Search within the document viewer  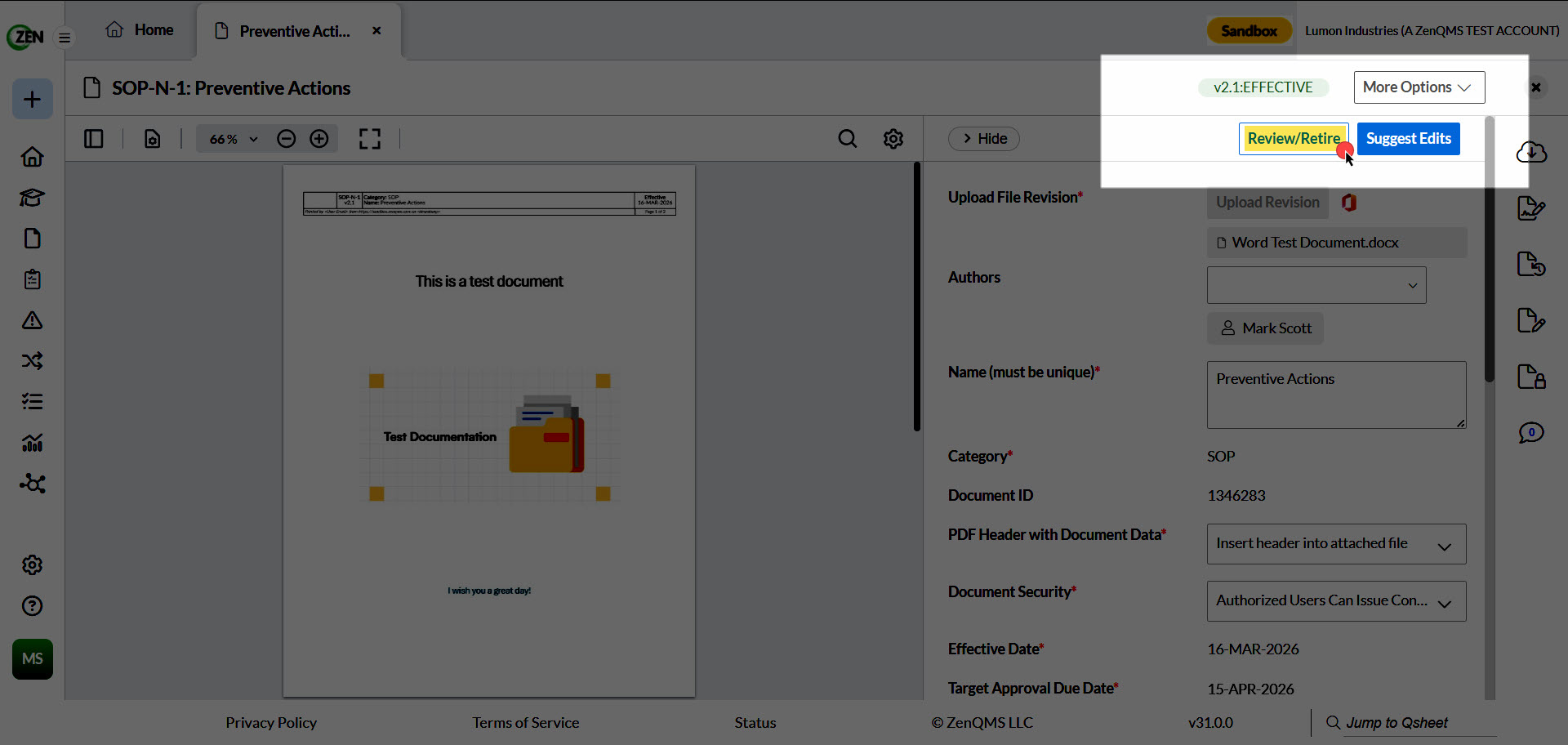pyautogui.click(x=848, y=139)
